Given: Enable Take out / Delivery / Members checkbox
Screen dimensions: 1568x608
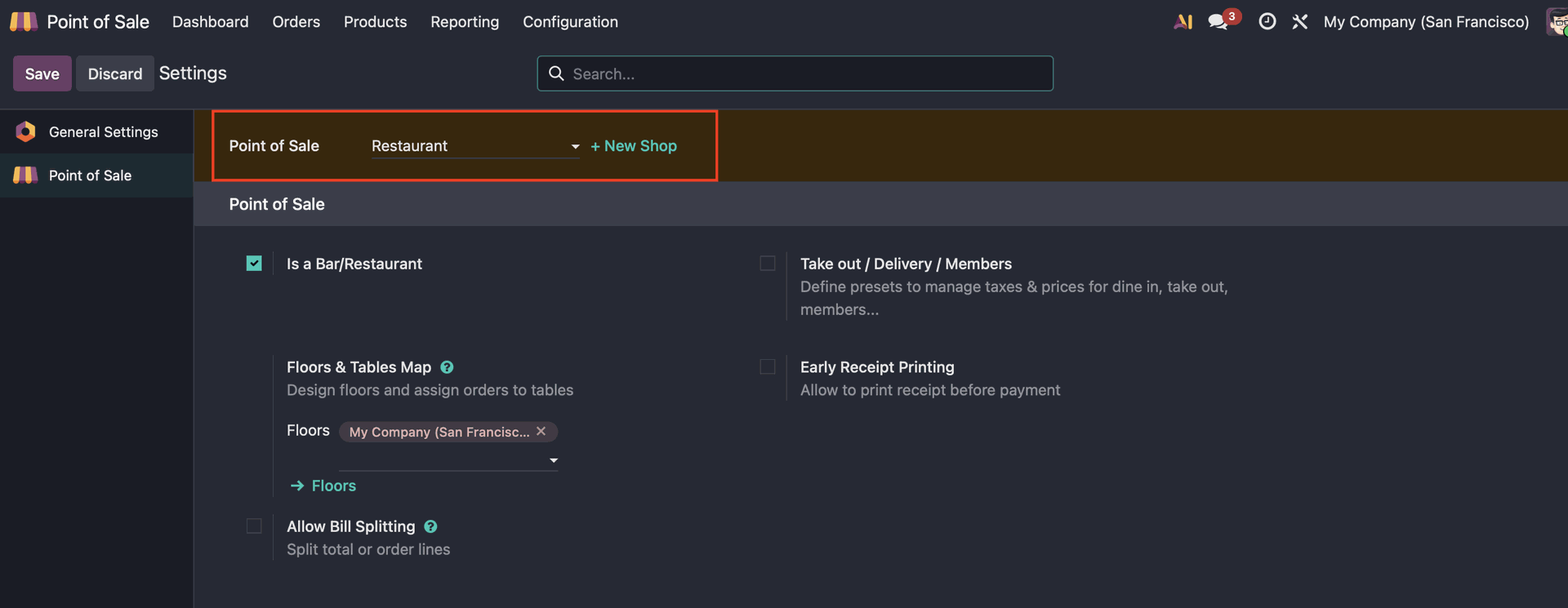Looking at the screenshot, I should pos(768,264).
